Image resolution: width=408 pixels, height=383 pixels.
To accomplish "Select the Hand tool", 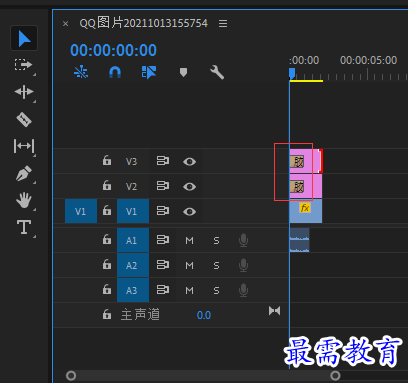I will click(x=24, y=200).
